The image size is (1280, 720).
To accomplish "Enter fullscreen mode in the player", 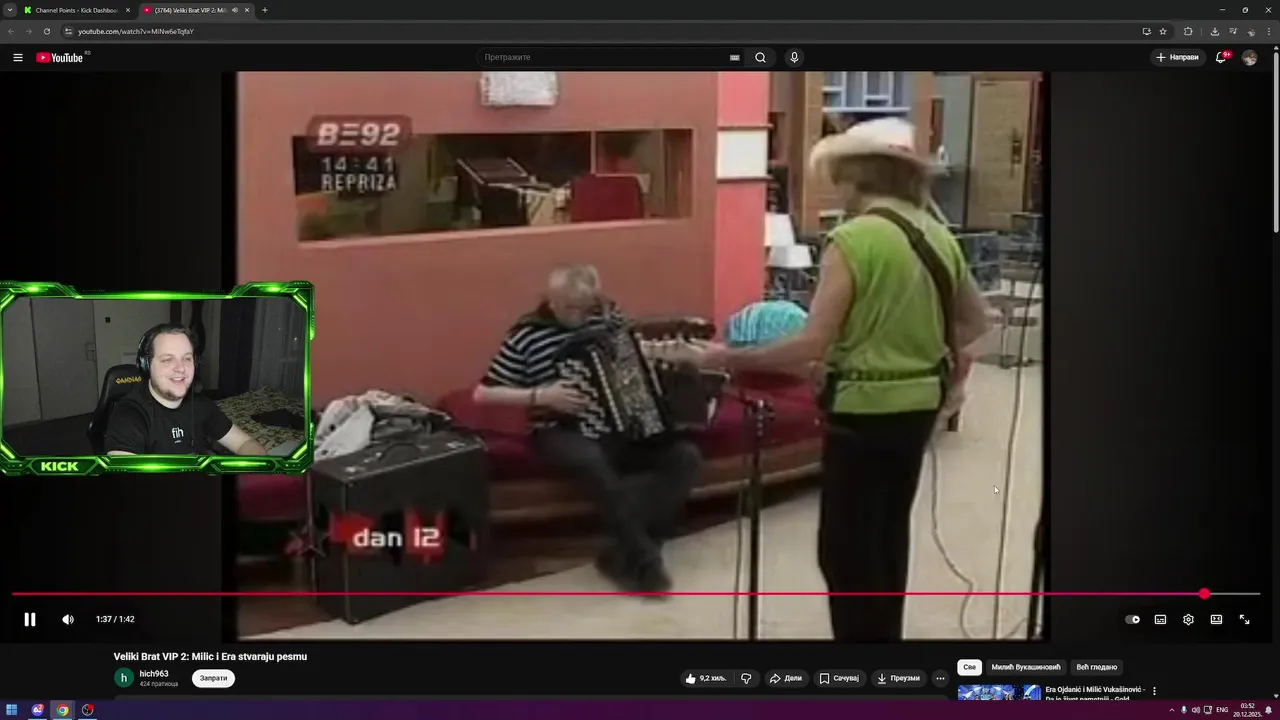I will coord(1244,619).
